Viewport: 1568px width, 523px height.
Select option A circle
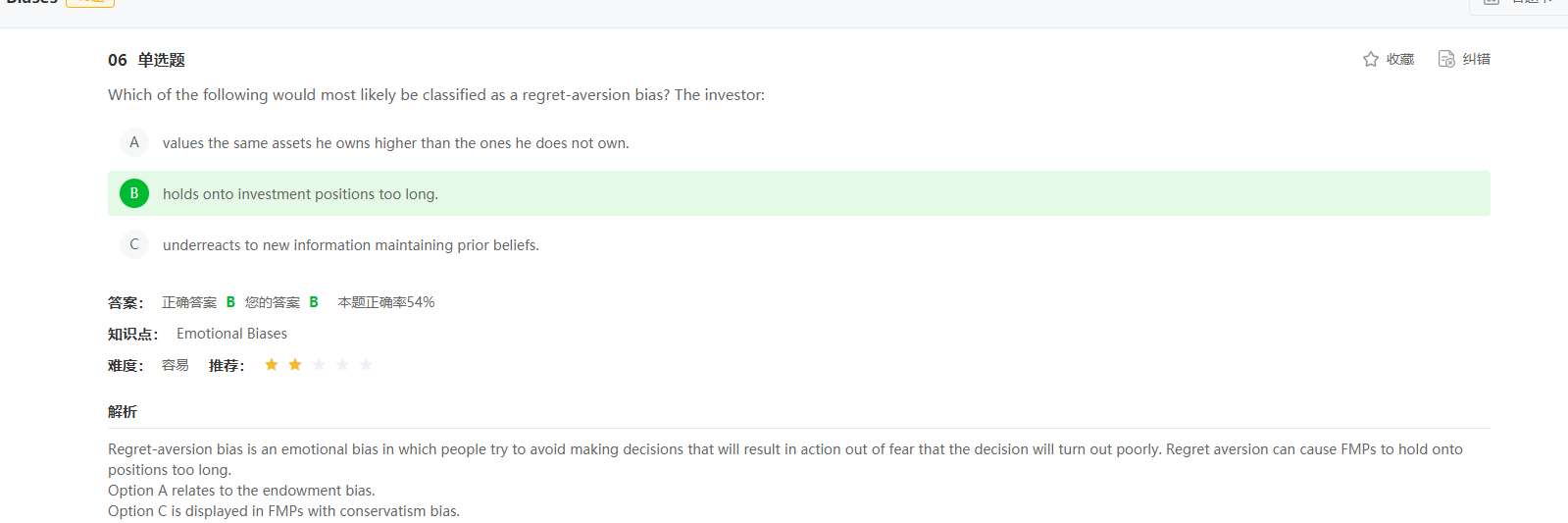(x=134, y=142)
